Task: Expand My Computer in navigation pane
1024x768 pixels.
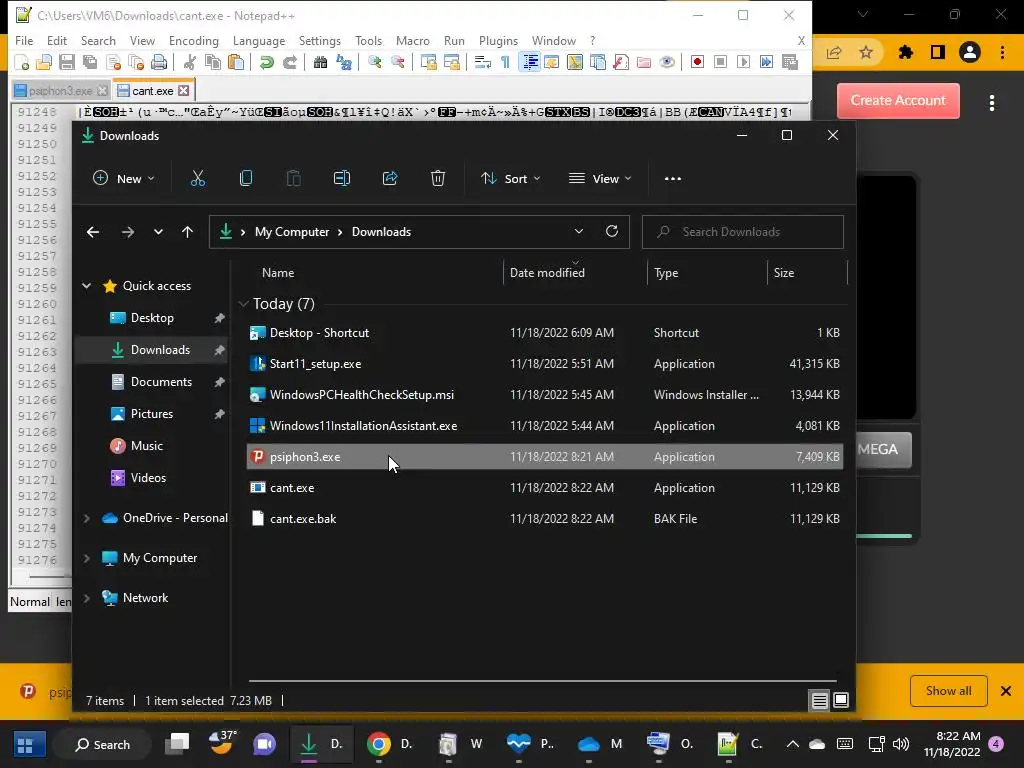Action: coord(86,558)
